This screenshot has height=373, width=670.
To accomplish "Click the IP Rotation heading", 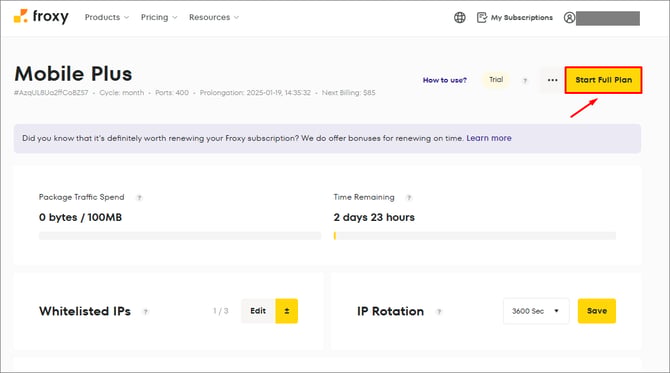I will (391, 311).
